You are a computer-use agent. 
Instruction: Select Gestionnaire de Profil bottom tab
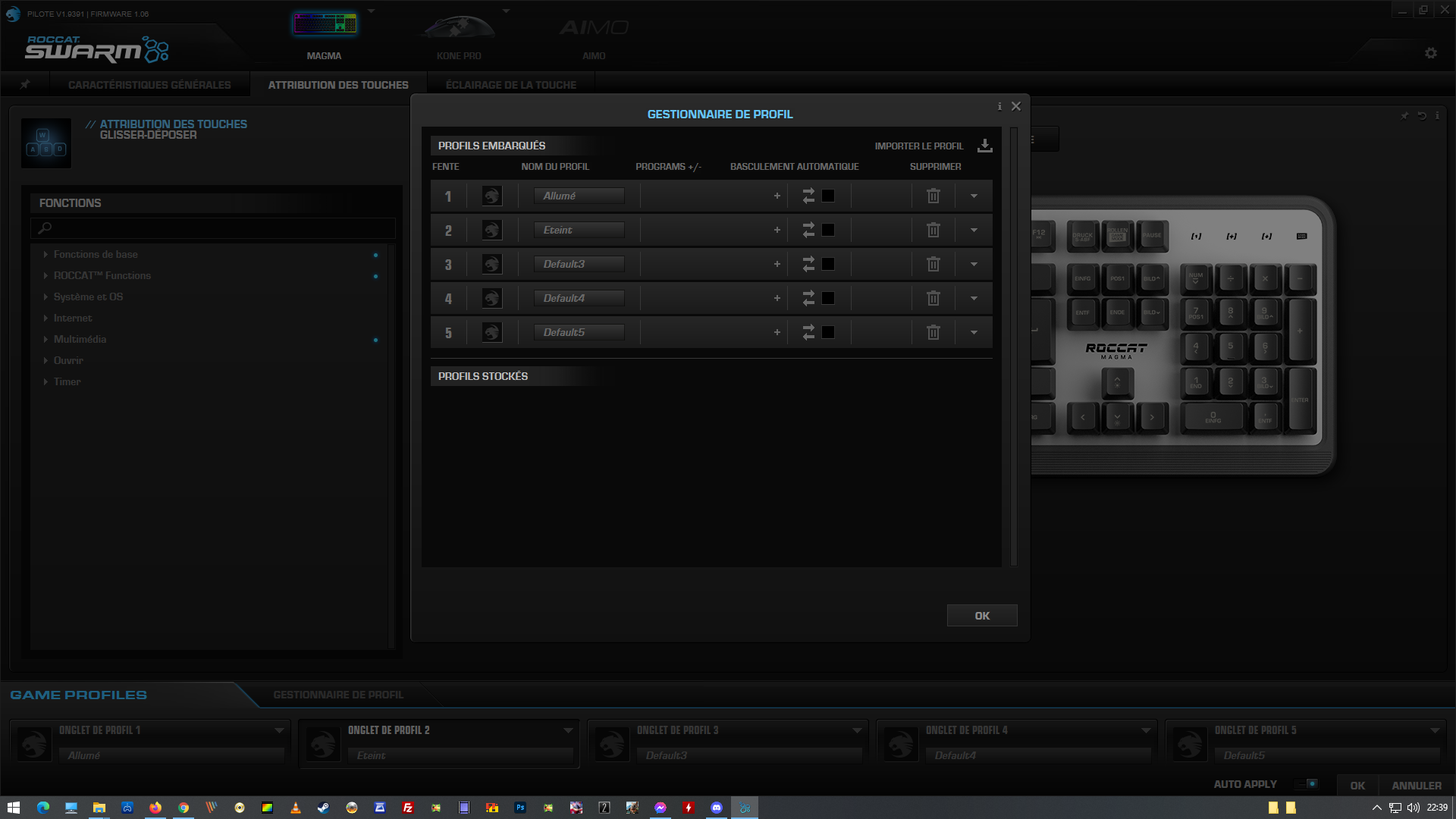click(338, 695)
